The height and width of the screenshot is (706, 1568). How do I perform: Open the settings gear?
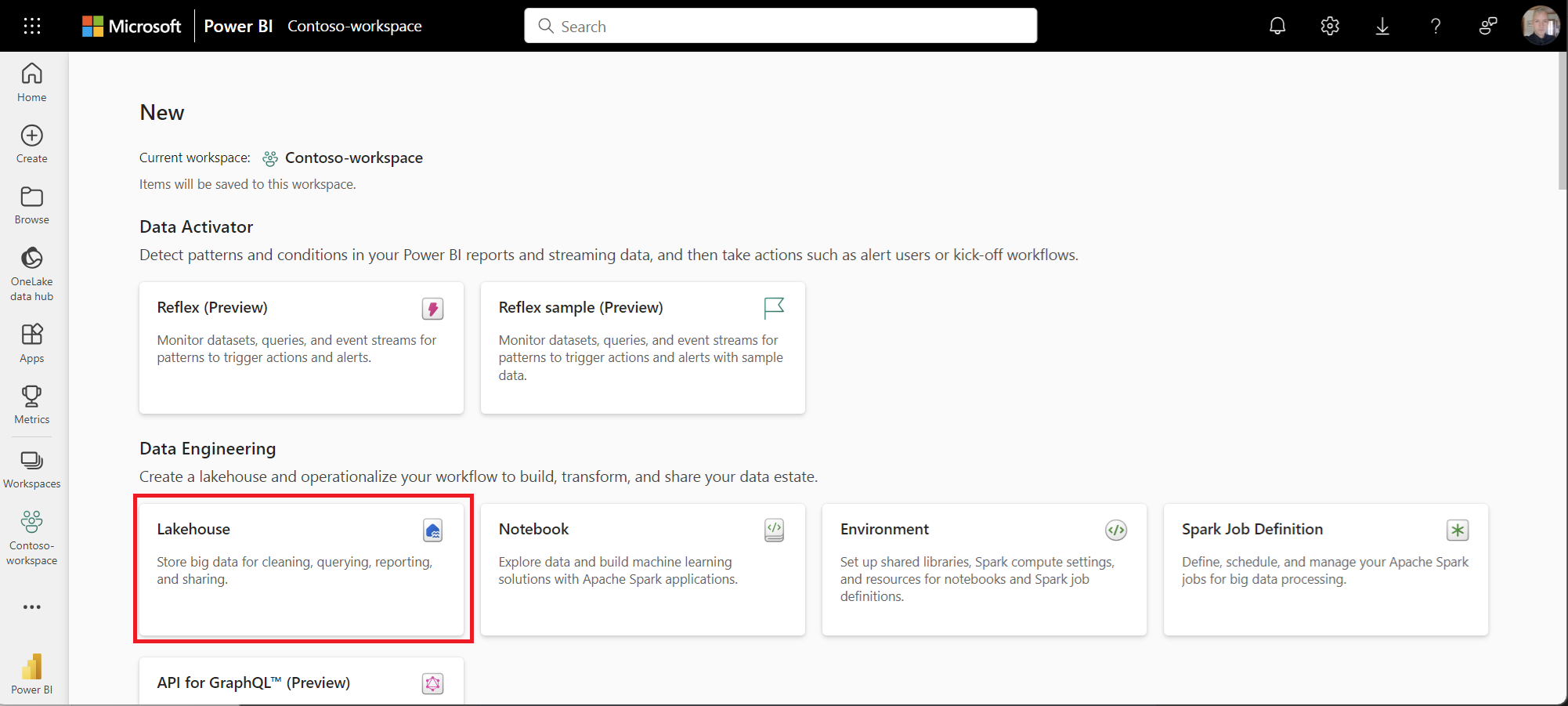coord(1330,26)
